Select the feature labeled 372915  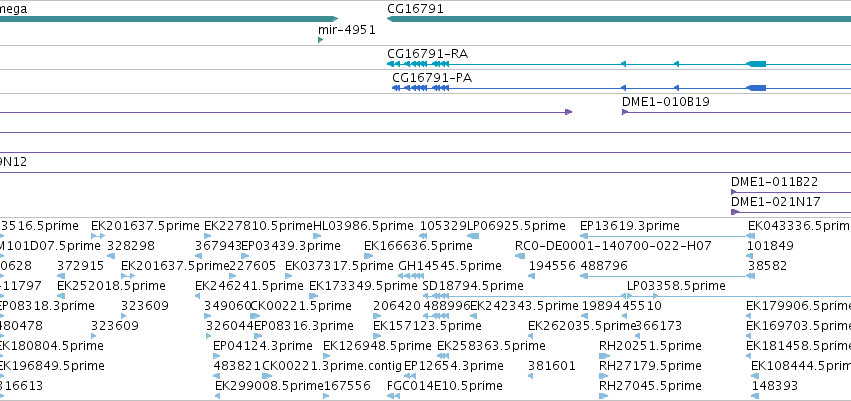pyautogui.click(x=80, y=266)
